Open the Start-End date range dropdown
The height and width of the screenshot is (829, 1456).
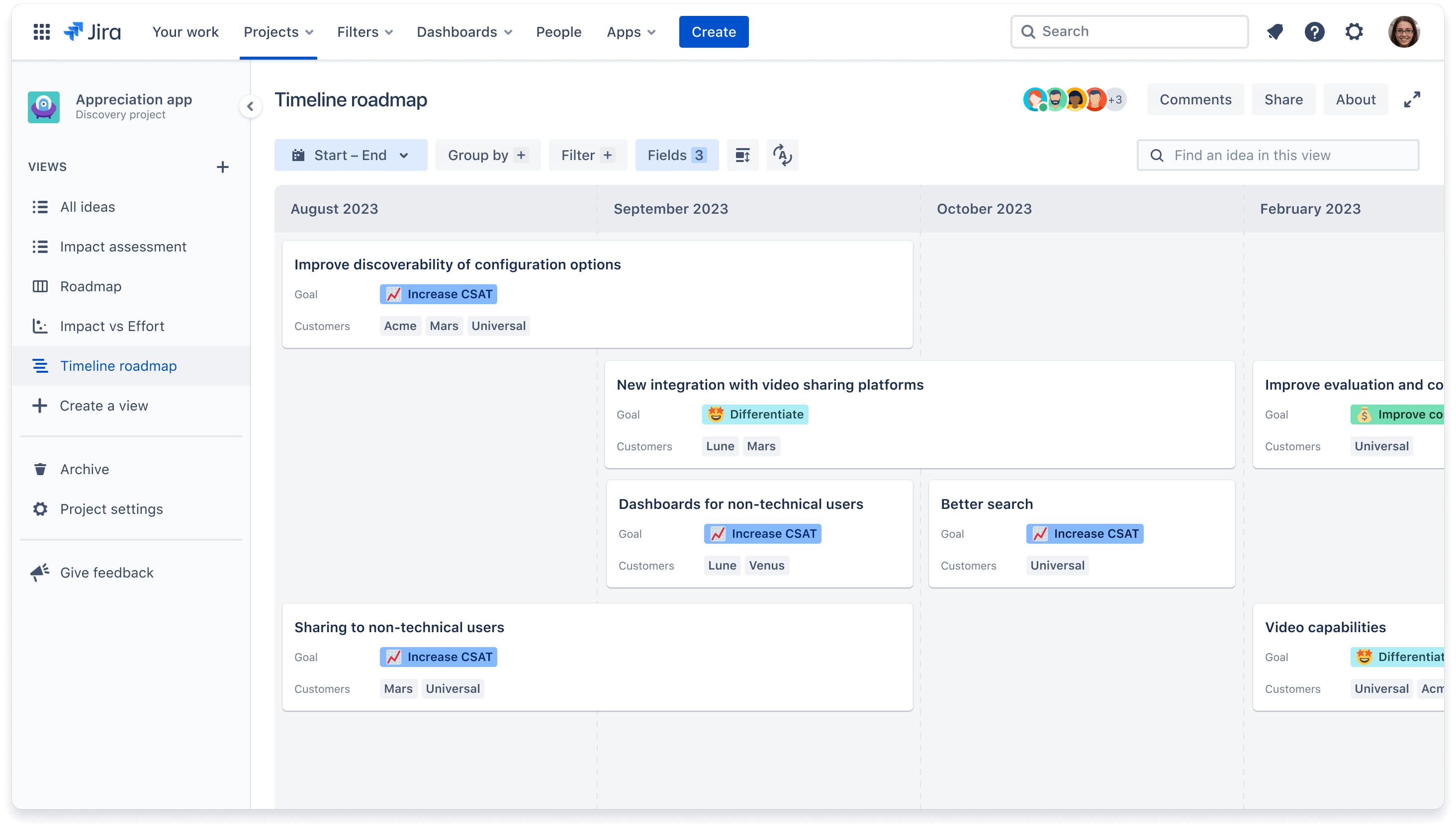(x=350, y=155)
